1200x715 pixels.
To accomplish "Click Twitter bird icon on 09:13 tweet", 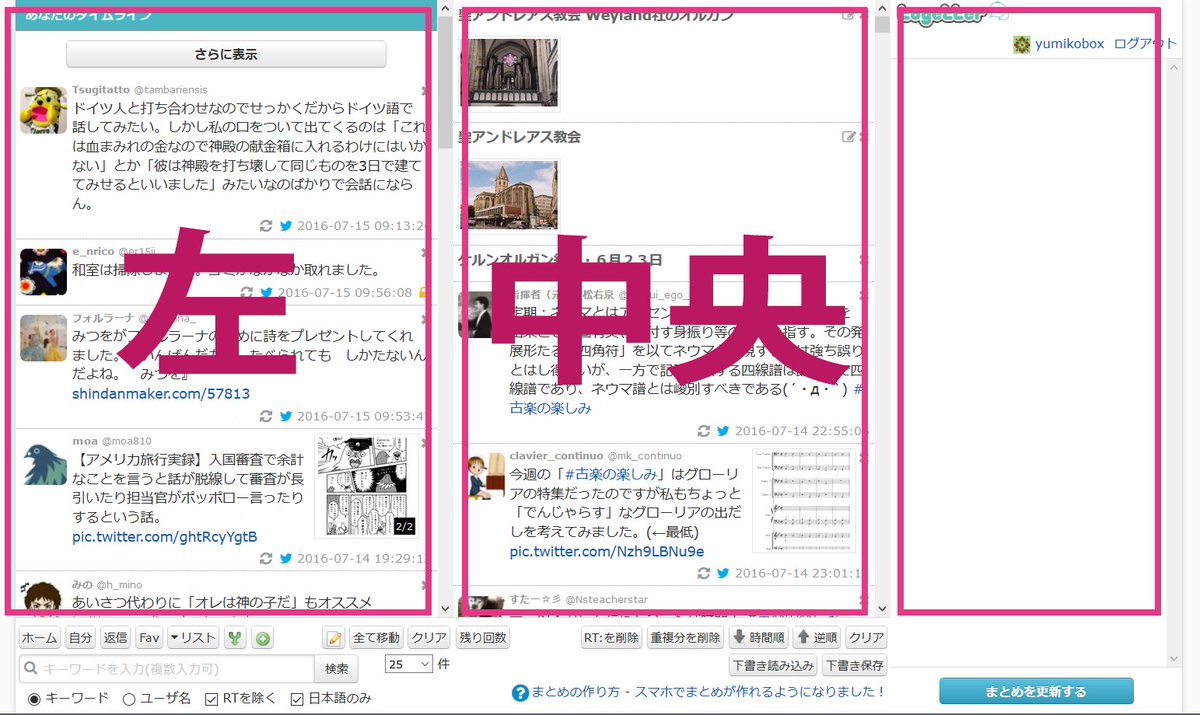I will (286, 226).
